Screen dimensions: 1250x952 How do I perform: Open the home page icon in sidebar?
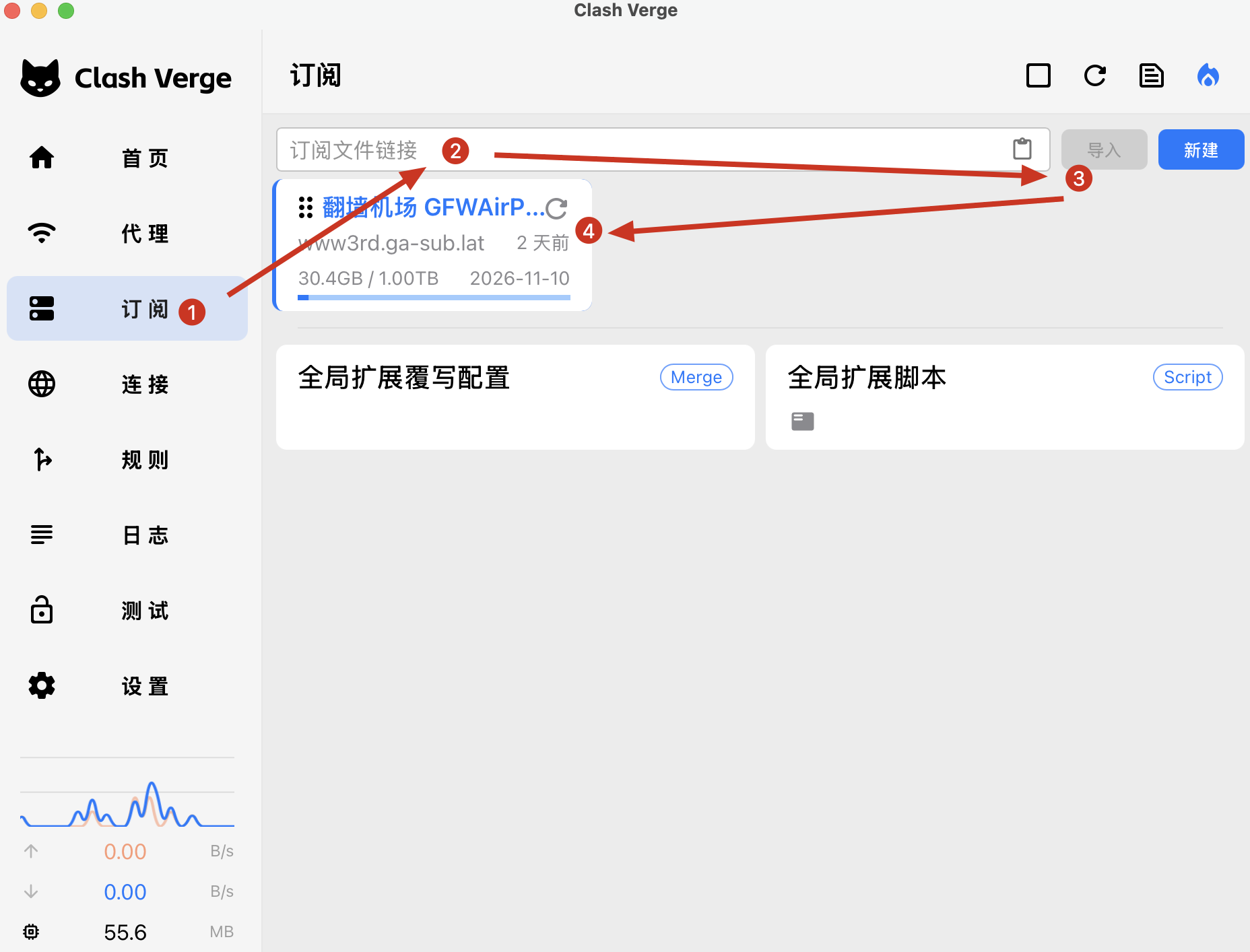[42, 158]
